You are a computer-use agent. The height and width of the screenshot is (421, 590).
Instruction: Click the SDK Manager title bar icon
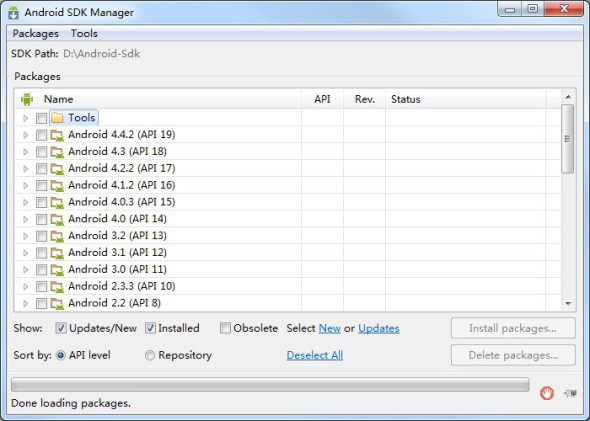point(14,12)
